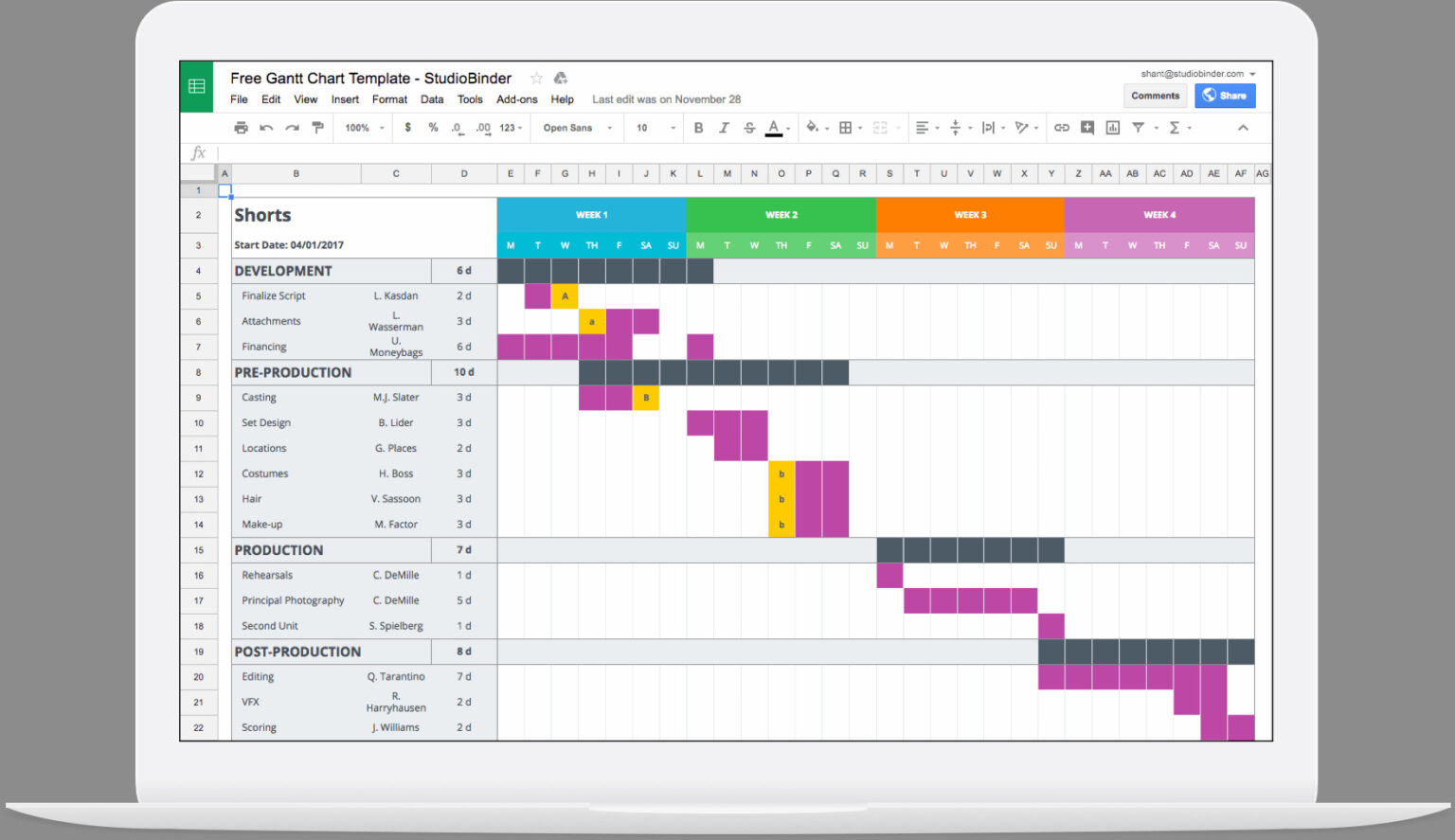Image resolution: width=1455 pixels, height=840 pixels.
Task: Redo the last undone action
Action: pos(292,128)
